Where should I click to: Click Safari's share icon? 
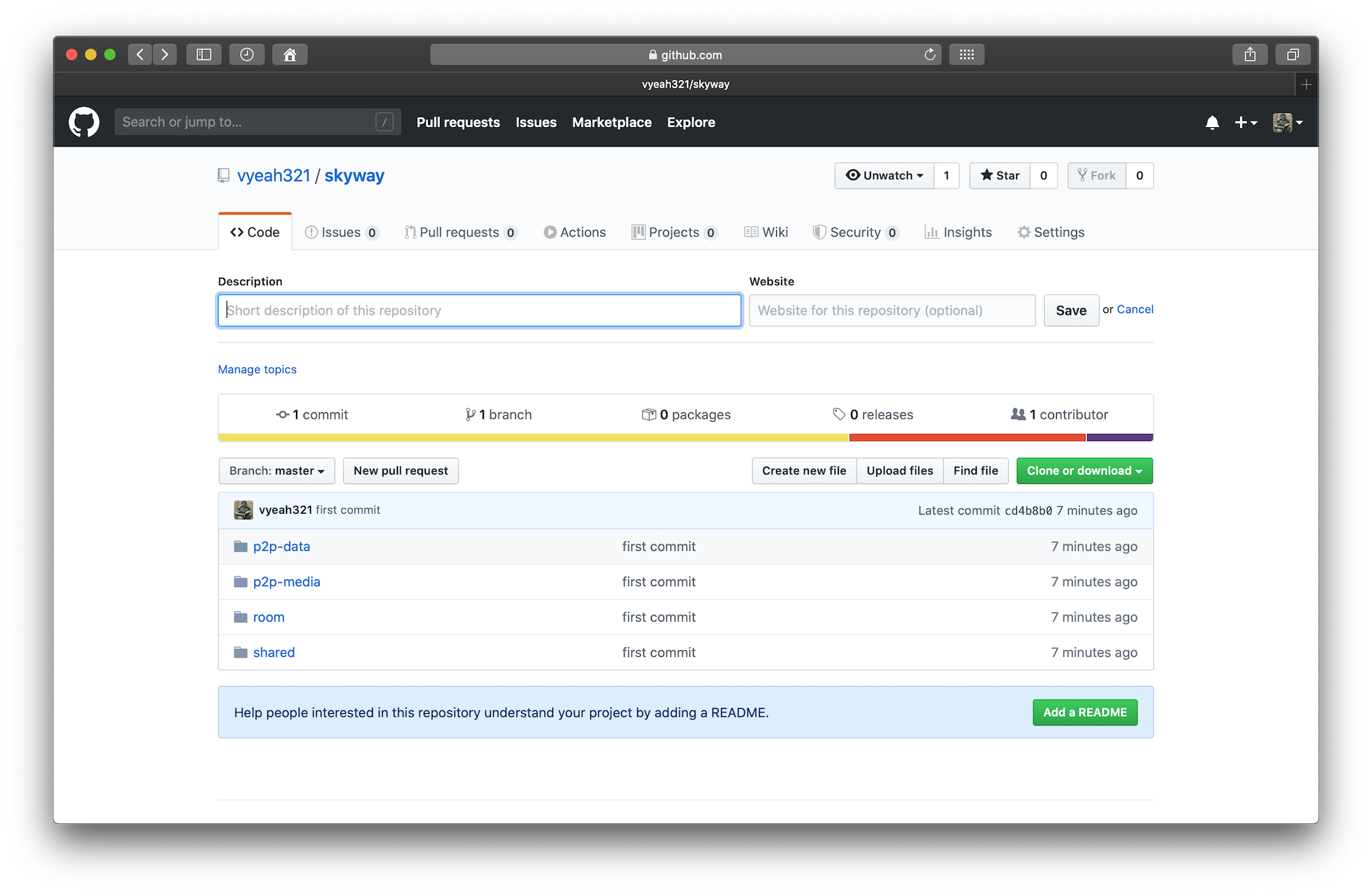coord(1249,54)
